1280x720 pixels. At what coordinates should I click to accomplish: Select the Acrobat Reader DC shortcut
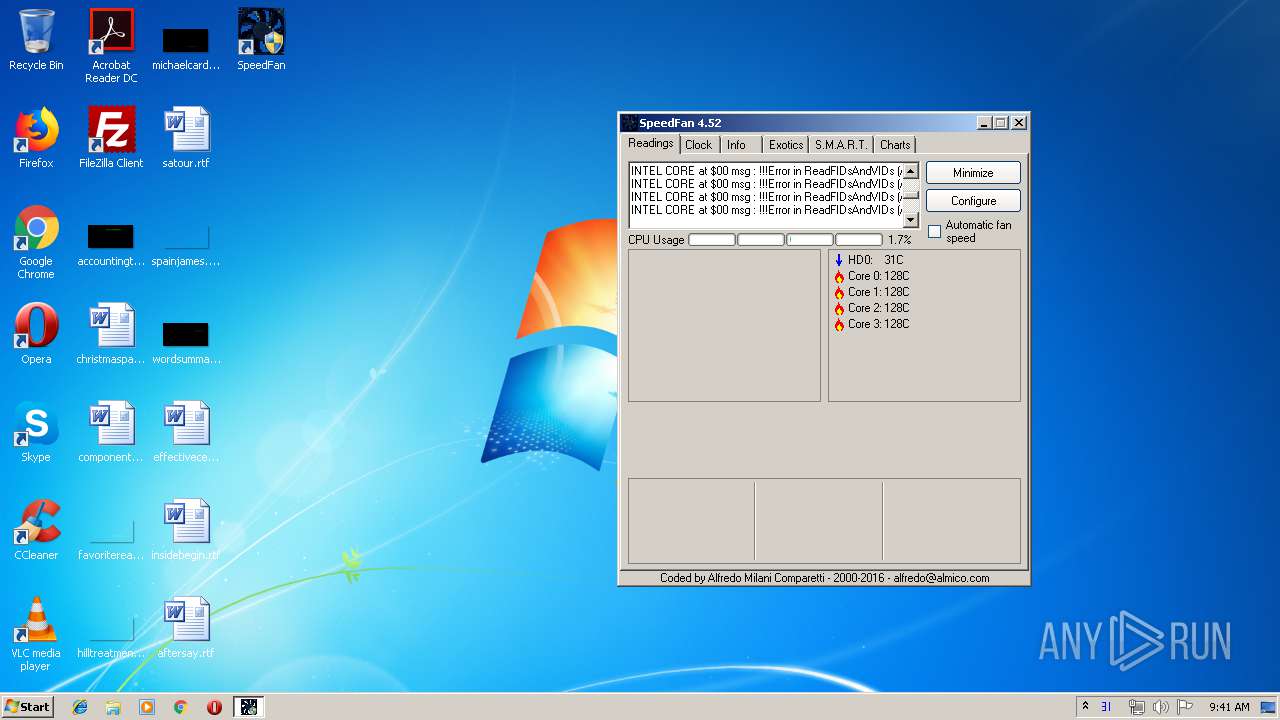[111, 46]
